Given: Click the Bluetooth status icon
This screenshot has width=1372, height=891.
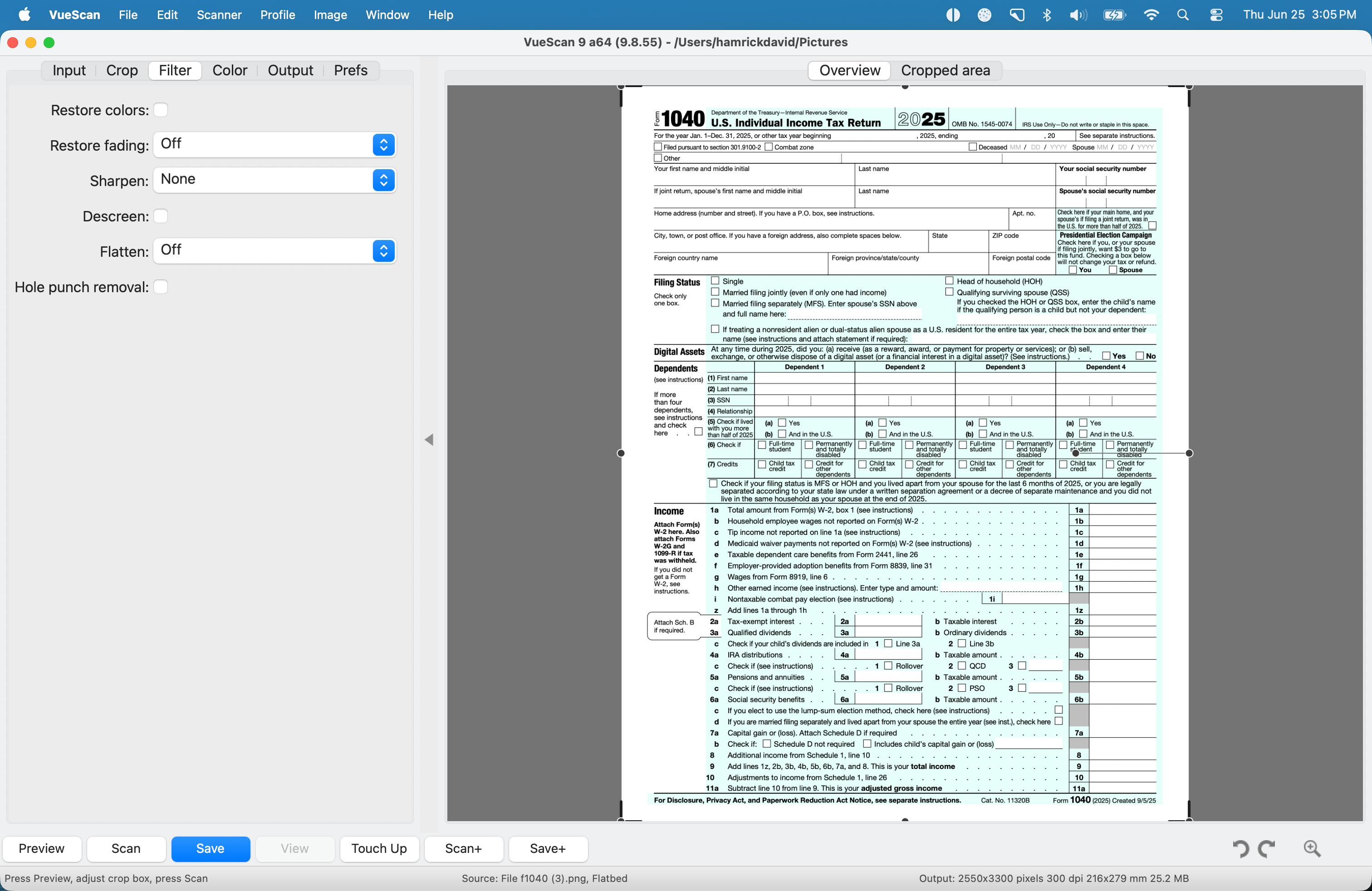Looking at the screenshot, I should click(1047, 15).
